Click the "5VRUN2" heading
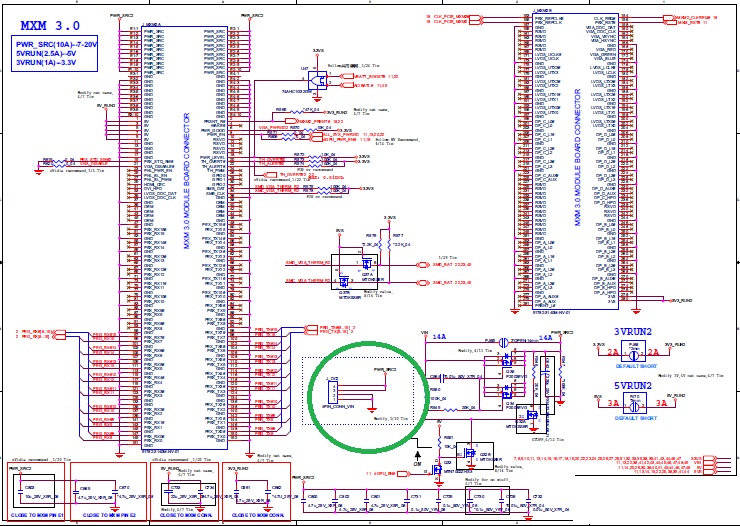The width and height of the screenshot is (740, 526). tap(632, 385)
